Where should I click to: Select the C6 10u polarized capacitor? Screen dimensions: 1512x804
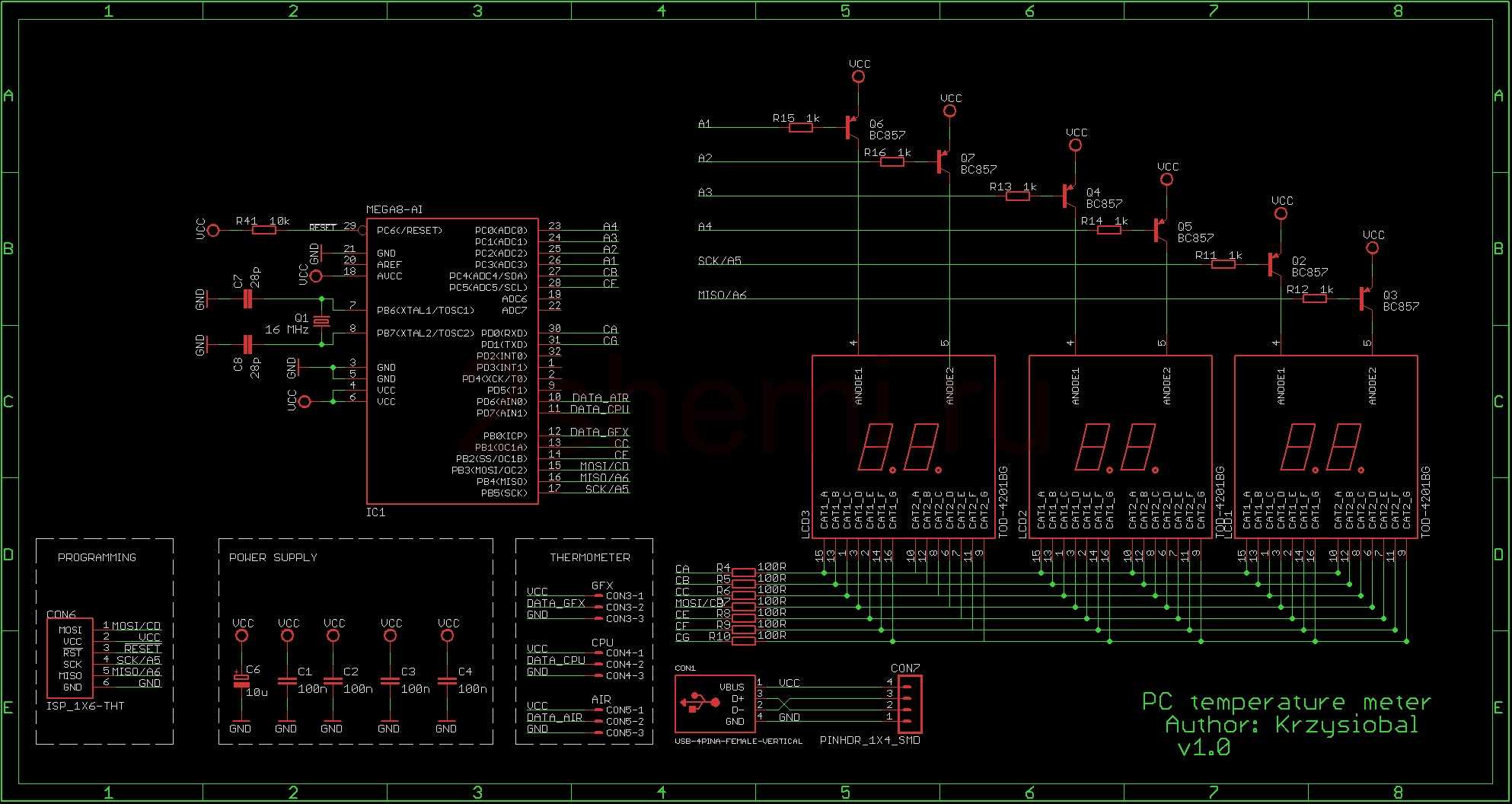(x=241, y=680)
